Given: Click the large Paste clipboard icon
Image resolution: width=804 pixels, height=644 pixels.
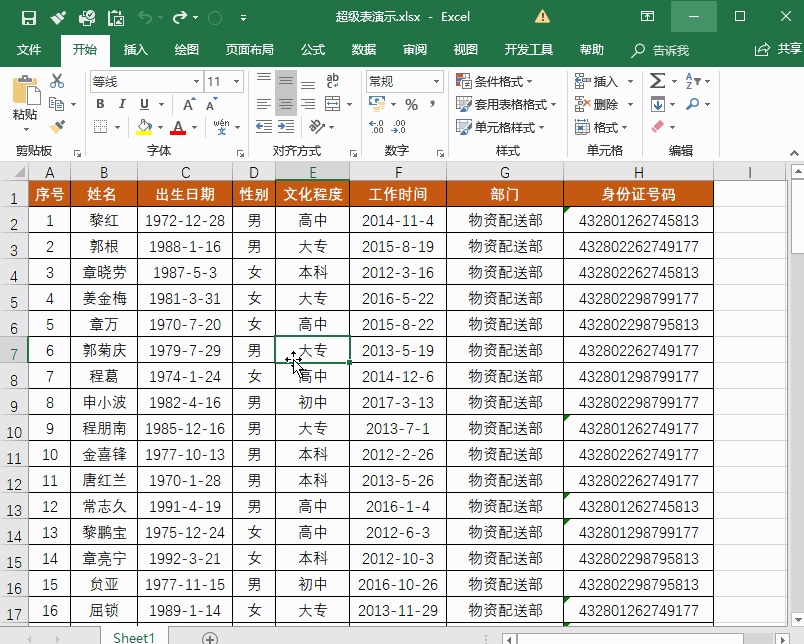Looking at the screenshot, I should tap(26, 91).
